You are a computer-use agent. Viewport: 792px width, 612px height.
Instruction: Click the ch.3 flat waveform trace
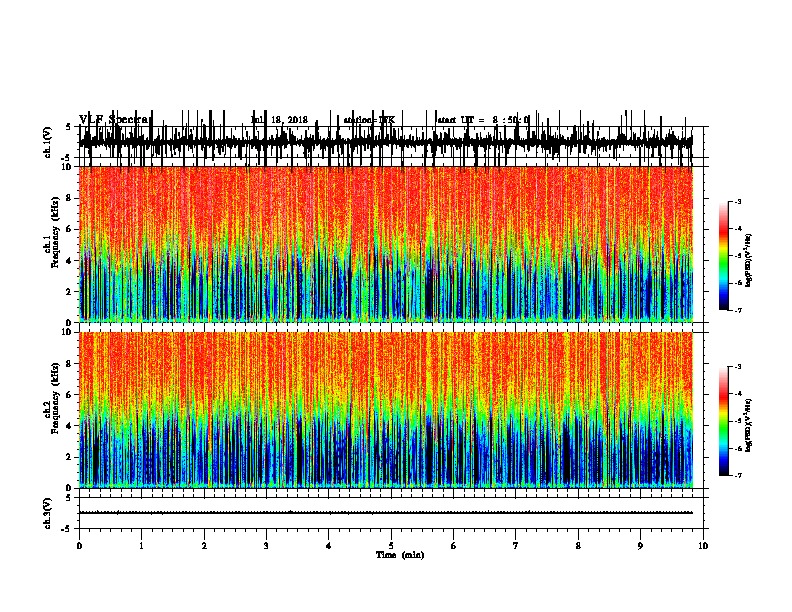coord(386,513)
